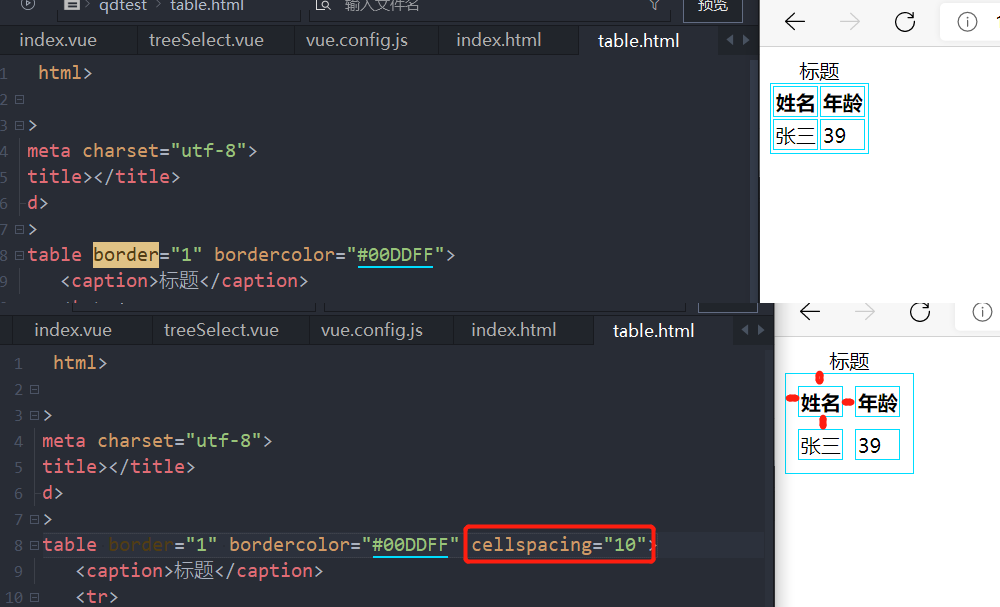
Task: Click 标题 caption above the compact table
Action: coord(819,71)
